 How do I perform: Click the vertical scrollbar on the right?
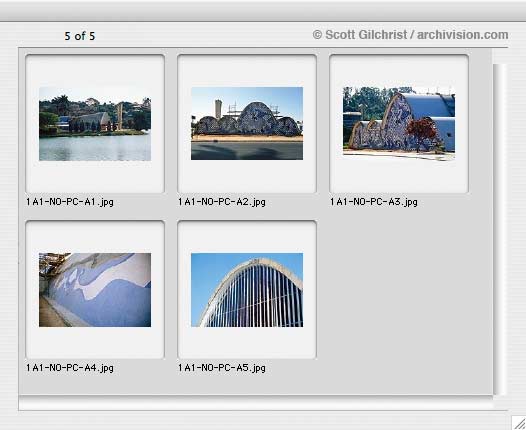(499, 229)
